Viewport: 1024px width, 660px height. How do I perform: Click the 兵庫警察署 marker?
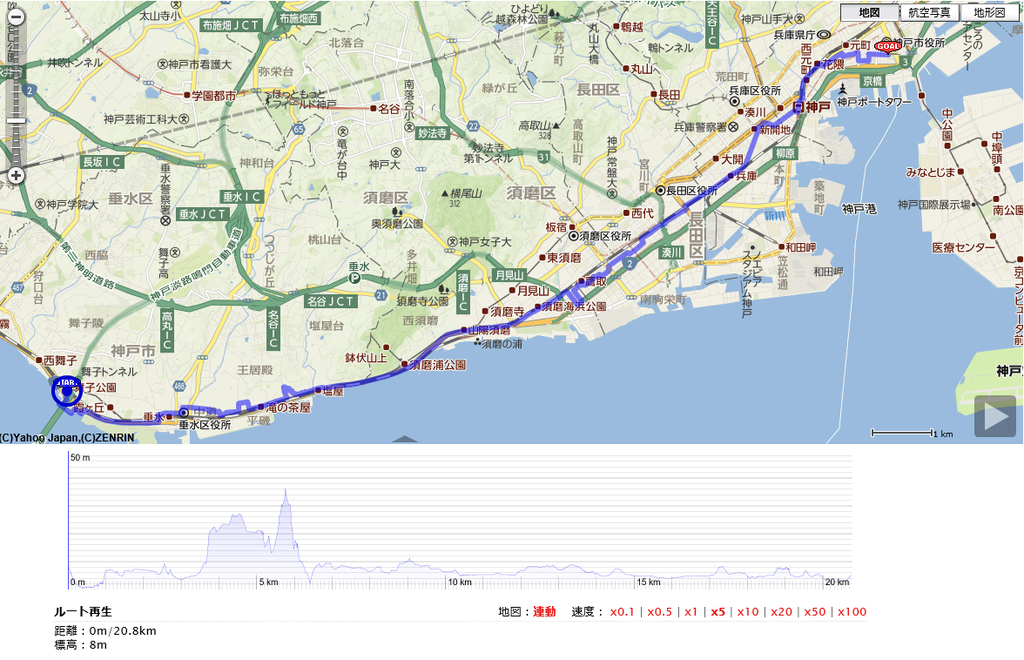pyautogui.click(x=733, y=127)
